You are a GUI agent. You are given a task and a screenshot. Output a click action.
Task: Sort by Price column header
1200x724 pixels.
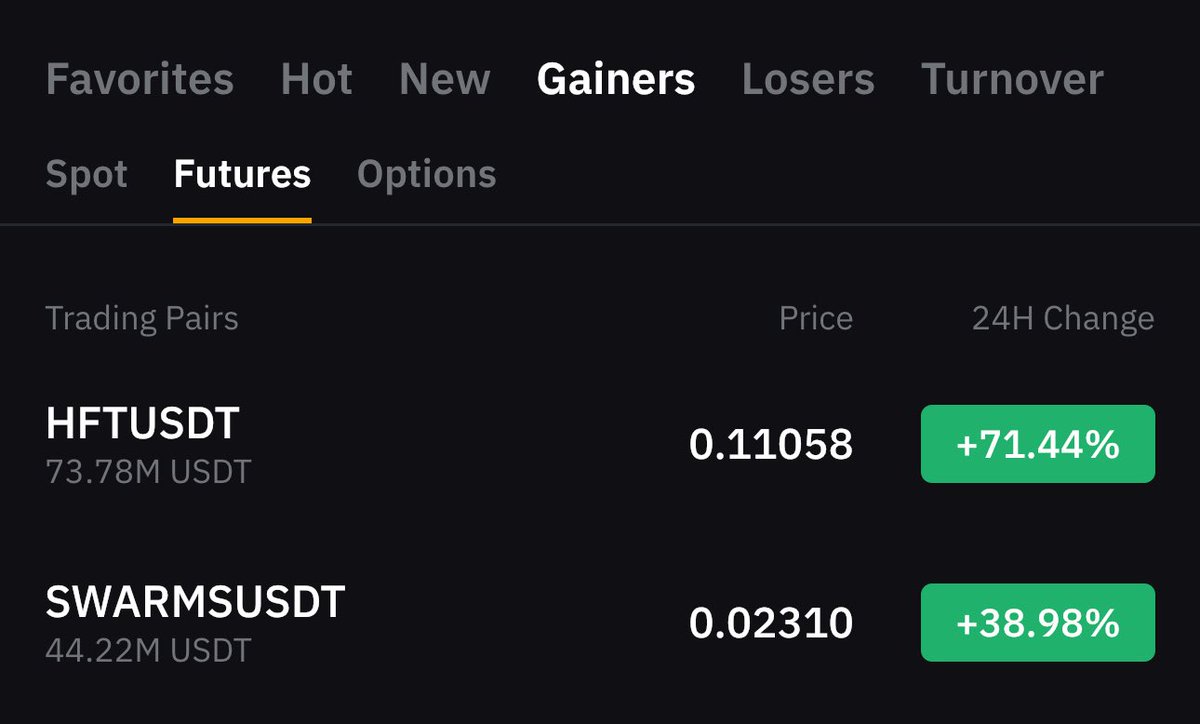click(x=816, y=319)
